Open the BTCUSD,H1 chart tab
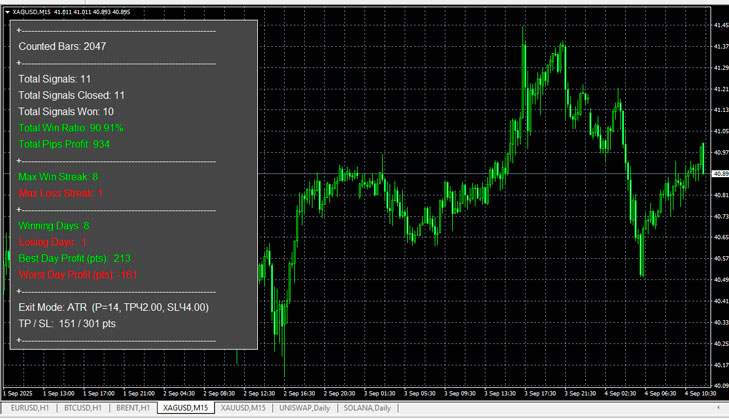729x419 pixels. click(x=82, y=408)
